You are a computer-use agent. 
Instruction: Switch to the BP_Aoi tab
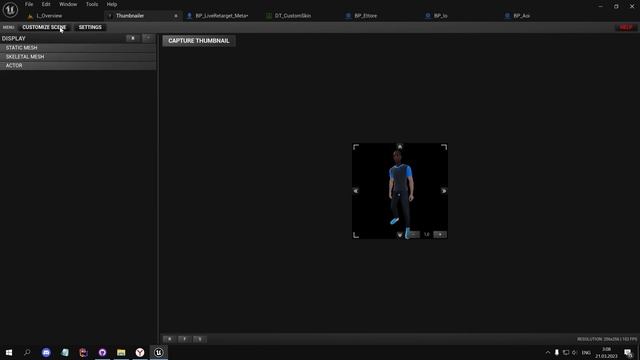[x=522, y=16]
